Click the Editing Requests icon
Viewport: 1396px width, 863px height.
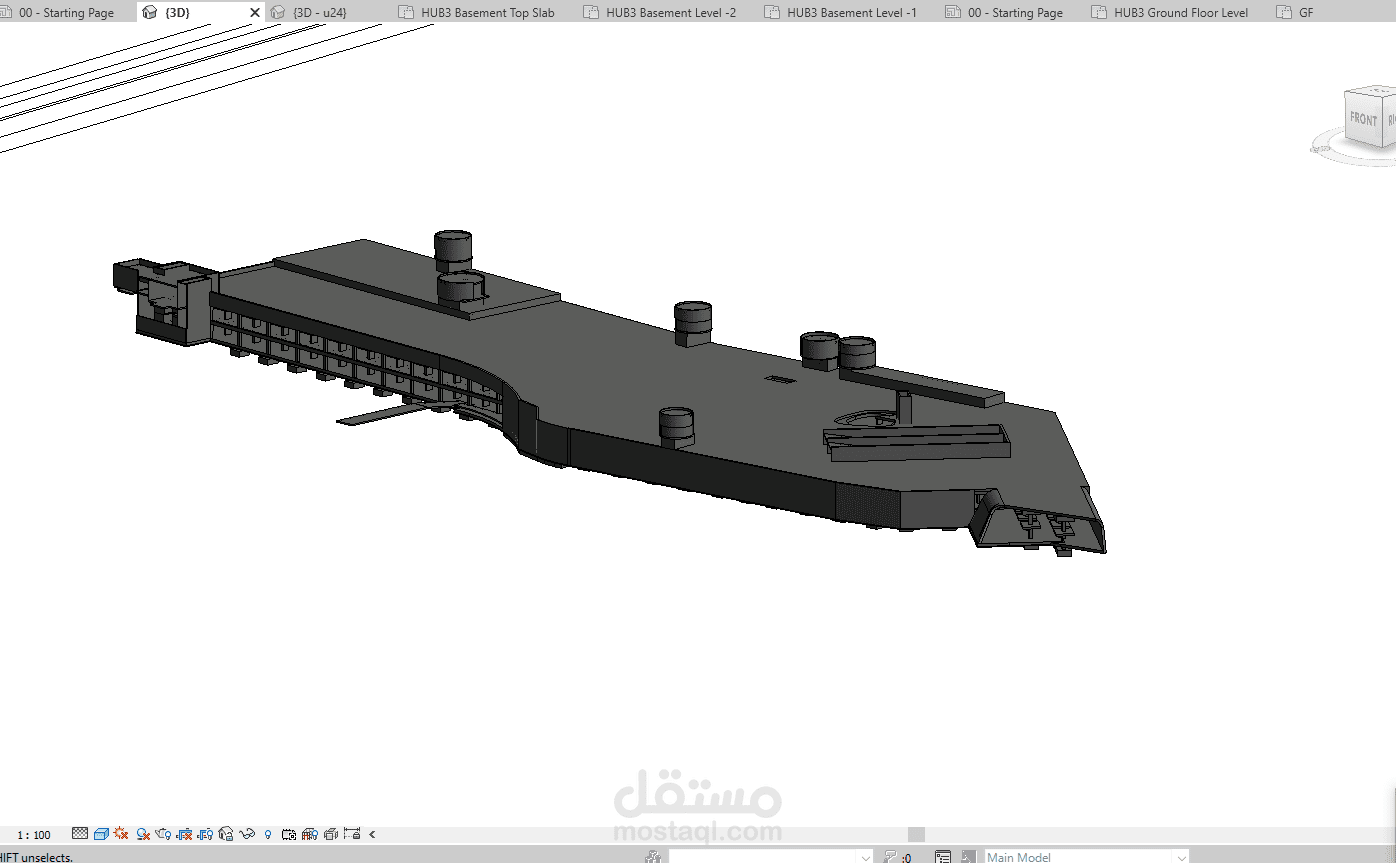(890, 857)
